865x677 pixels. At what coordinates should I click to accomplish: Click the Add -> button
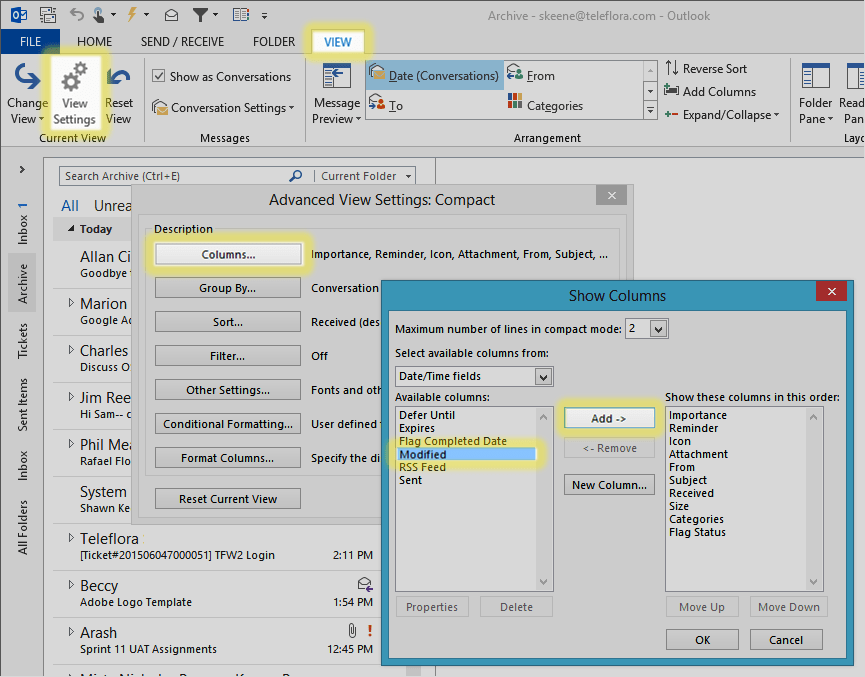(609, 418)
